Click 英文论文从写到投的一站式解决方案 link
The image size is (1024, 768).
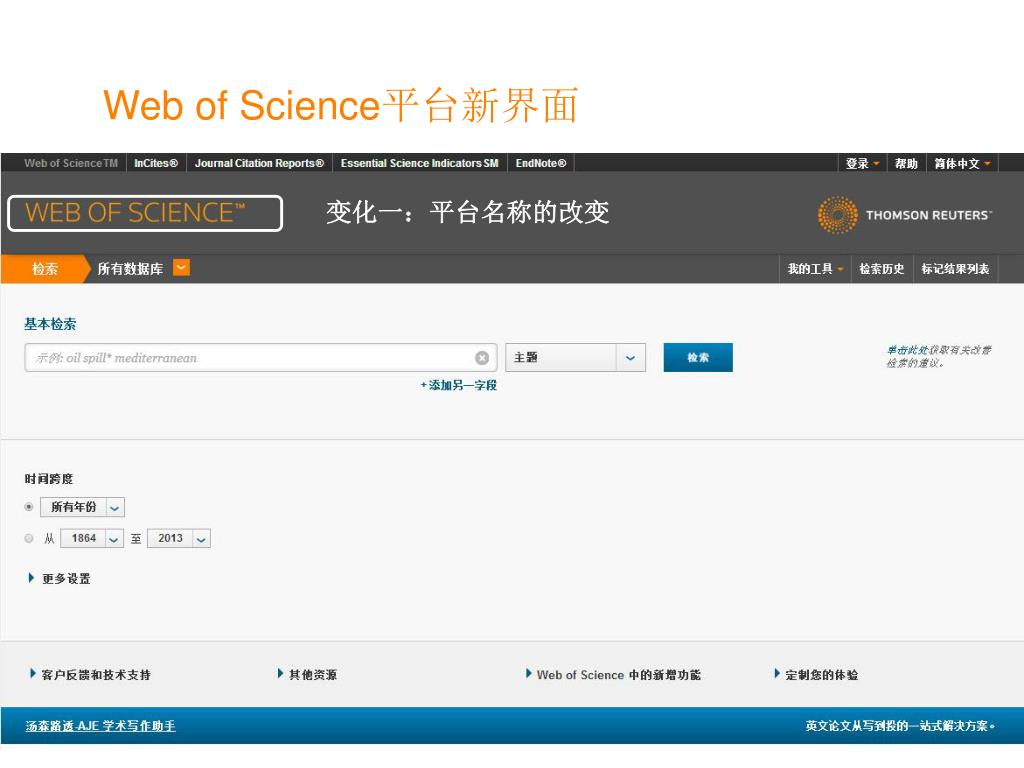(x=899, y=726)
